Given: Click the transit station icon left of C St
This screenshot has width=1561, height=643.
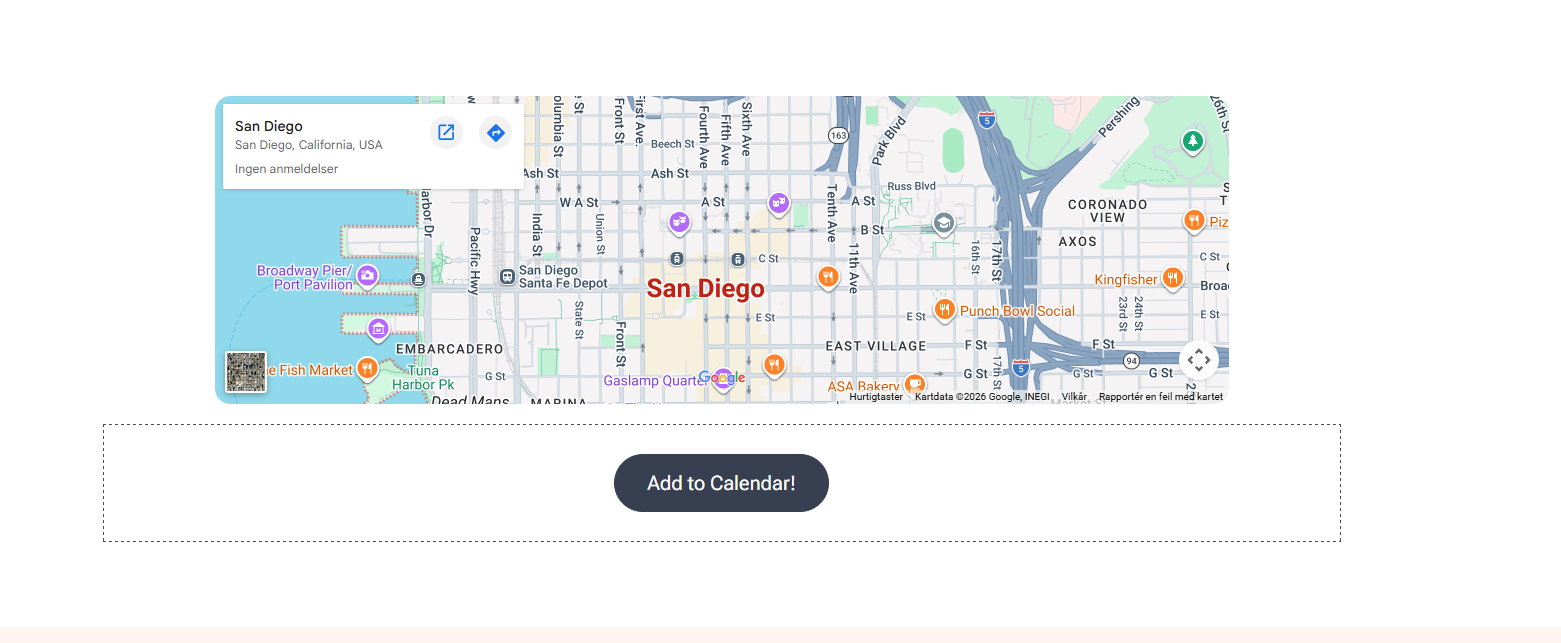Looking at the screenshot, I should pyautogui.click(x=677, y=259).
